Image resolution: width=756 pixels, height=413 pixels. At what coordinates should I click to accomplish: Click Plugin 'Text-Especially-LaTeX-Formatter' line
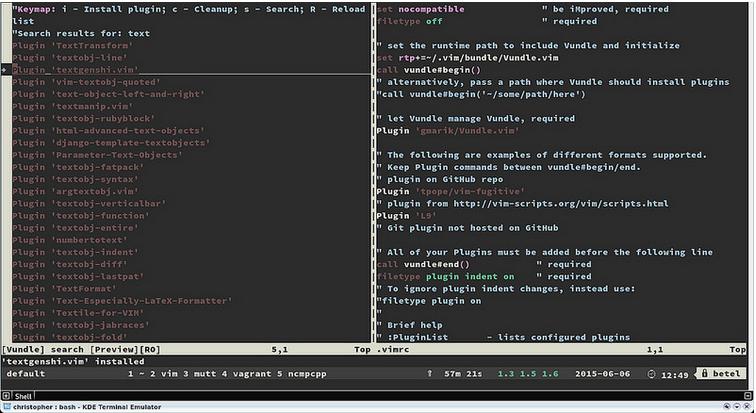point(122,301)
